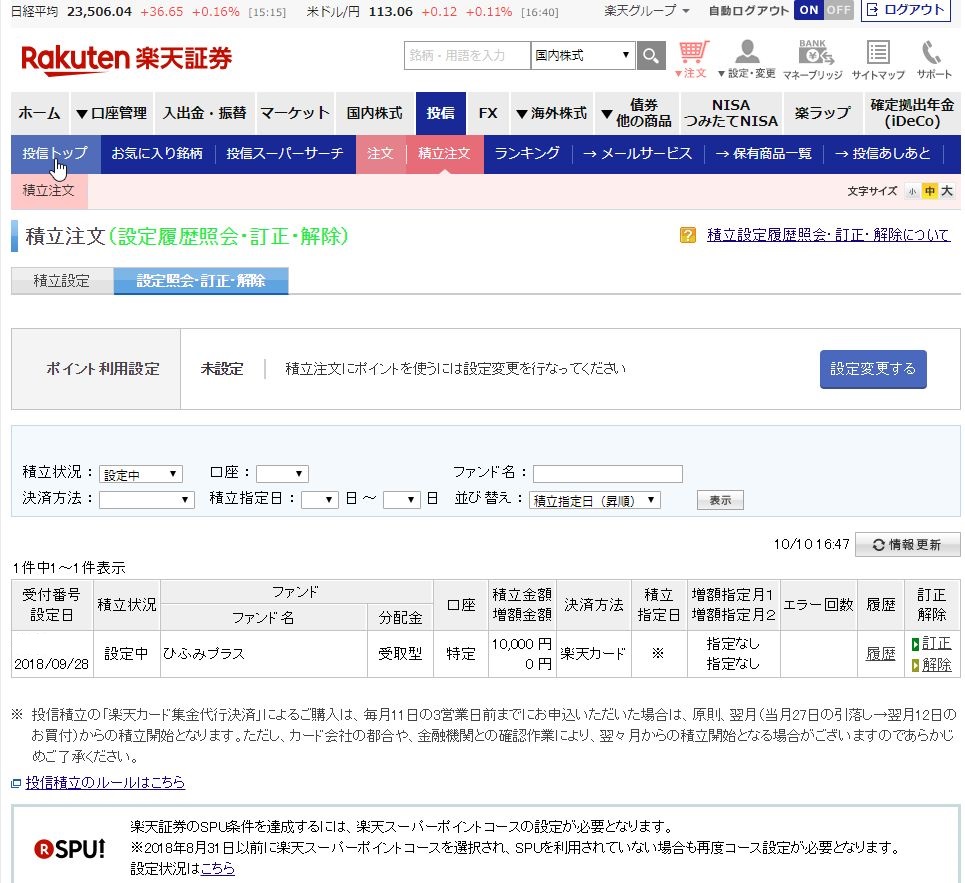Click the 表示 filter button
This screenshot has height=883, width=965.
(x=720, y=500)
